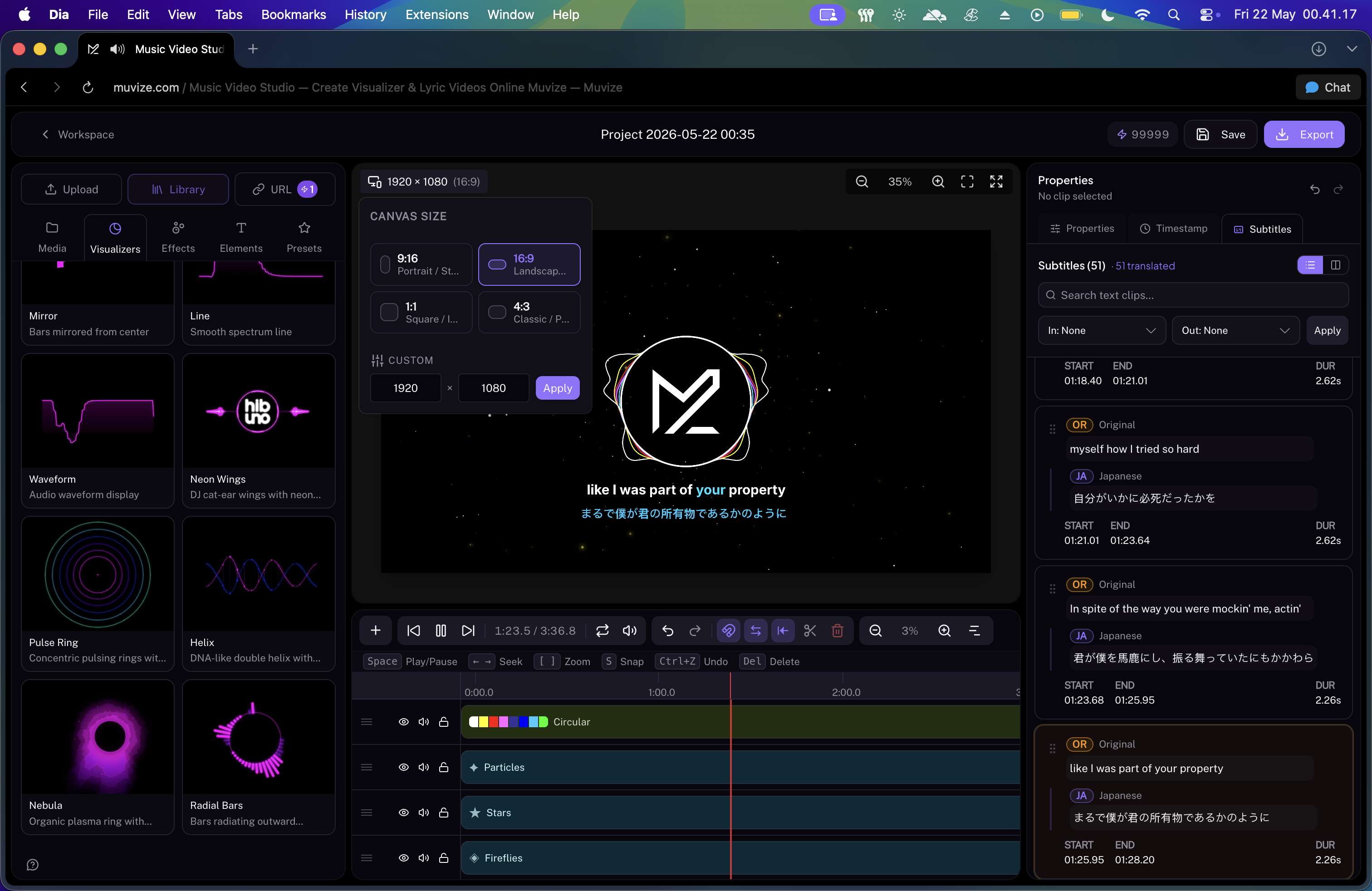The width and height of the screenshot is (1372, 891).
Task: Select 9:16 Portrait canvas preset
Action: pyautogui.click(x=421, y=264)
